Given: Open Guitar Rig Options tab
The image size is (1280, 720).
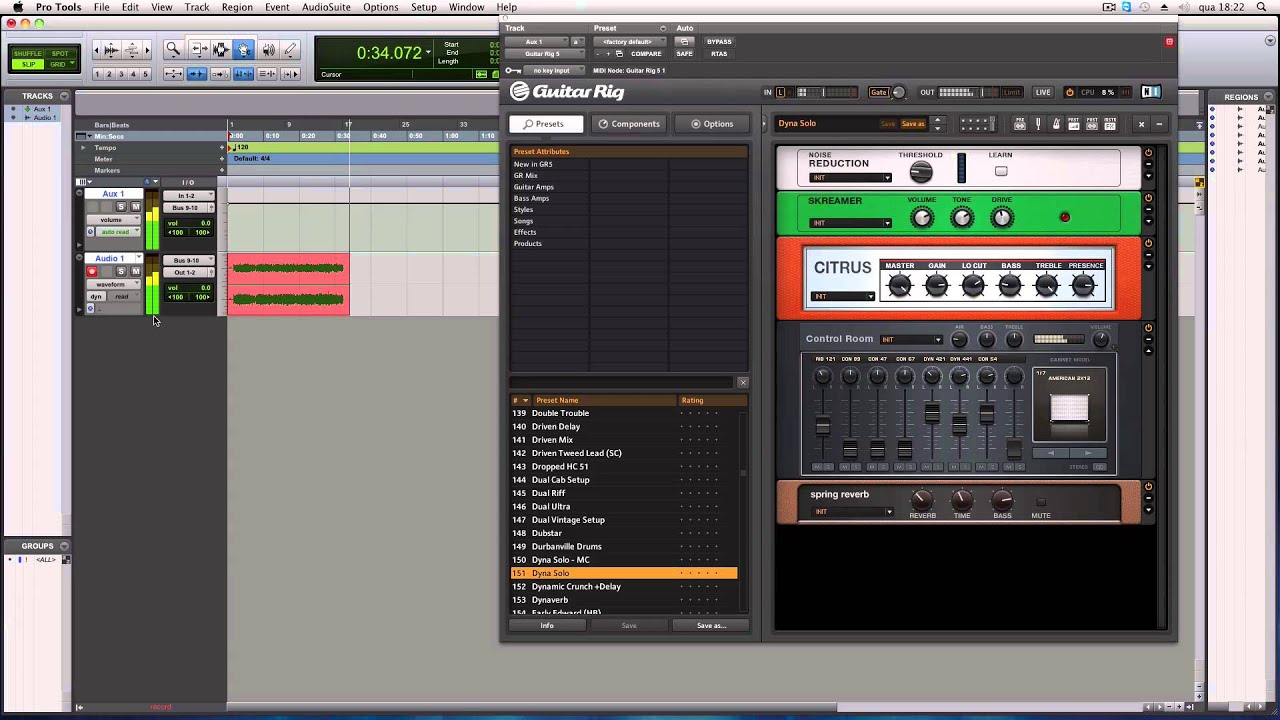Looking at the screenshot, I should (712, 124).
